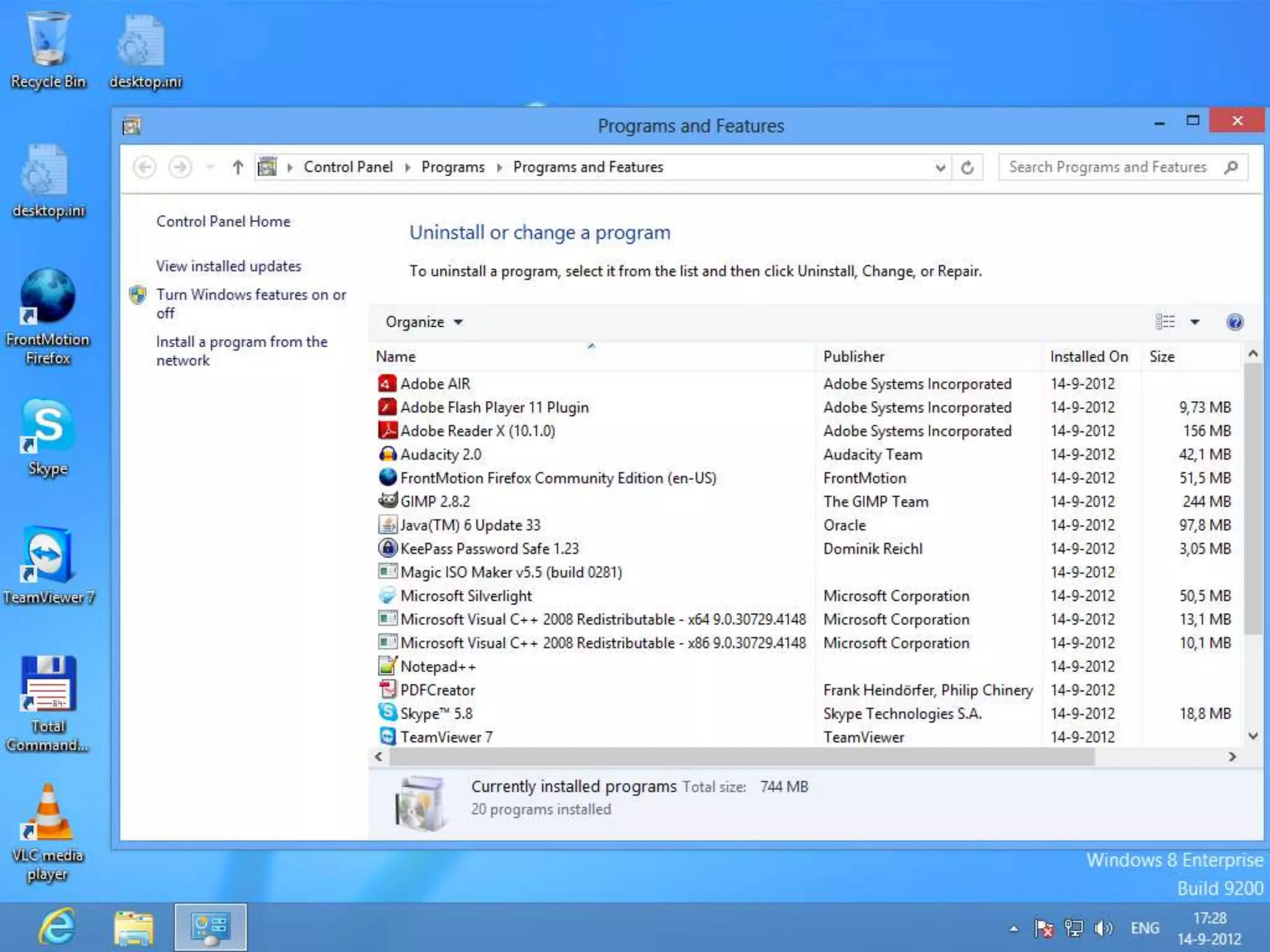Click the horizontal scrollbar thumb of program list
Viewport: 1270px width, 952px height.
click(x=742, y=757)
